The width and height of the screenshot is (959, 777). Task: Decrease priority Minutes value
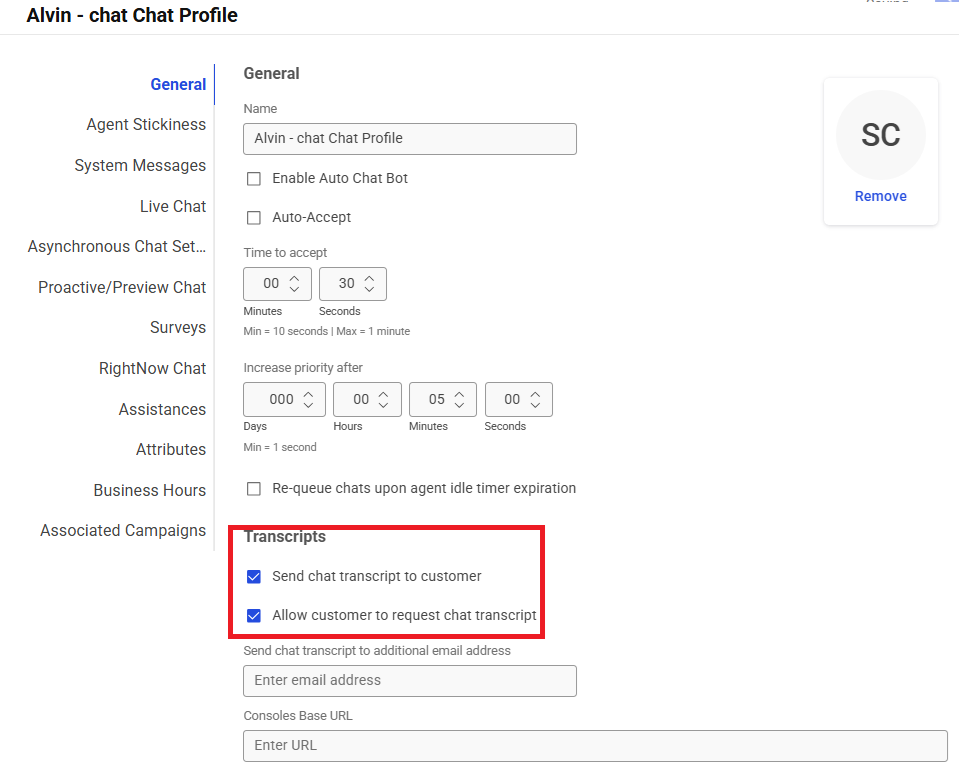(x=459, y=404)
